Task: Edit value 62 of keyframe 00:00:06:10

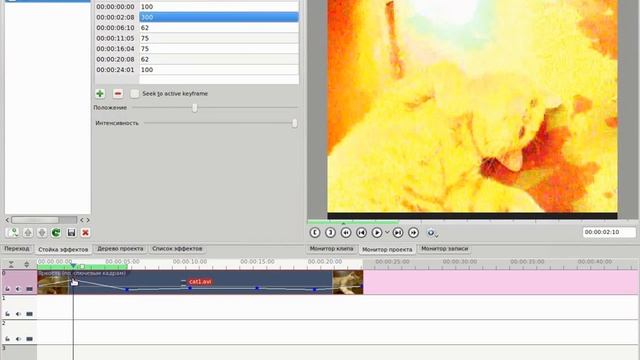Action: point(219,28)
